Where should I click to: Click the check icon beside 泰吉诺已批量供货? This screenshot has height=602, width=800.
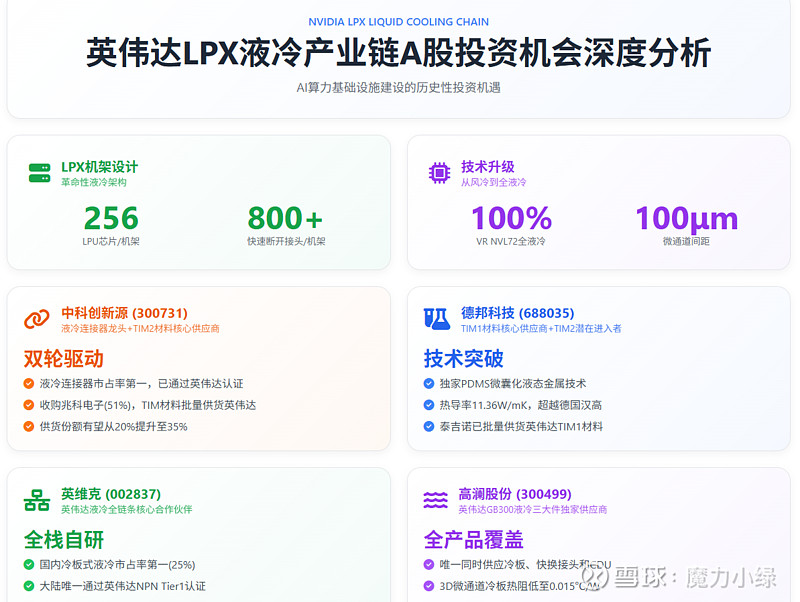[x=429, y=427]
